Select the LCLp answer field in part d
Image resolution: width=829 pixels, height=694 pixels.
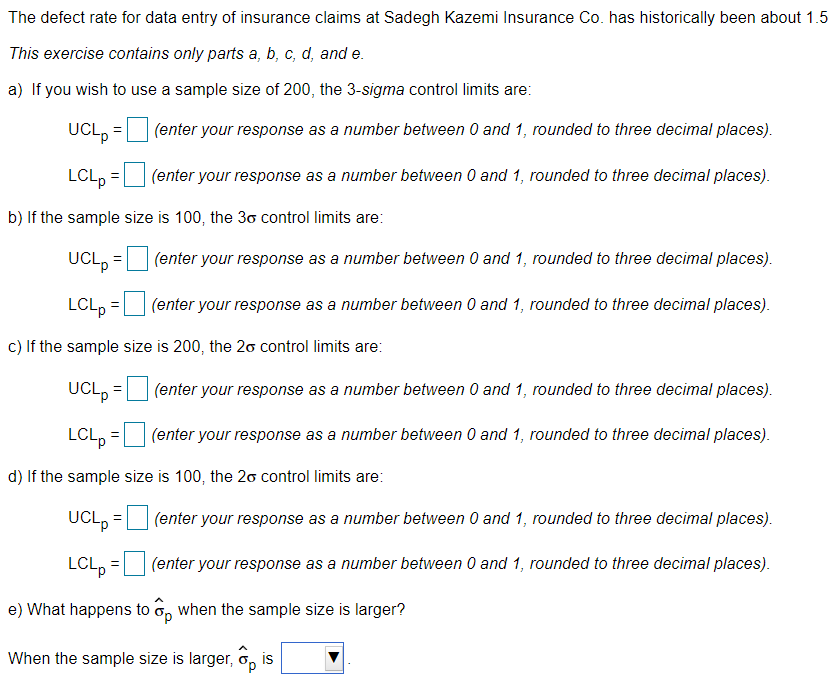(x=134, y=562)
